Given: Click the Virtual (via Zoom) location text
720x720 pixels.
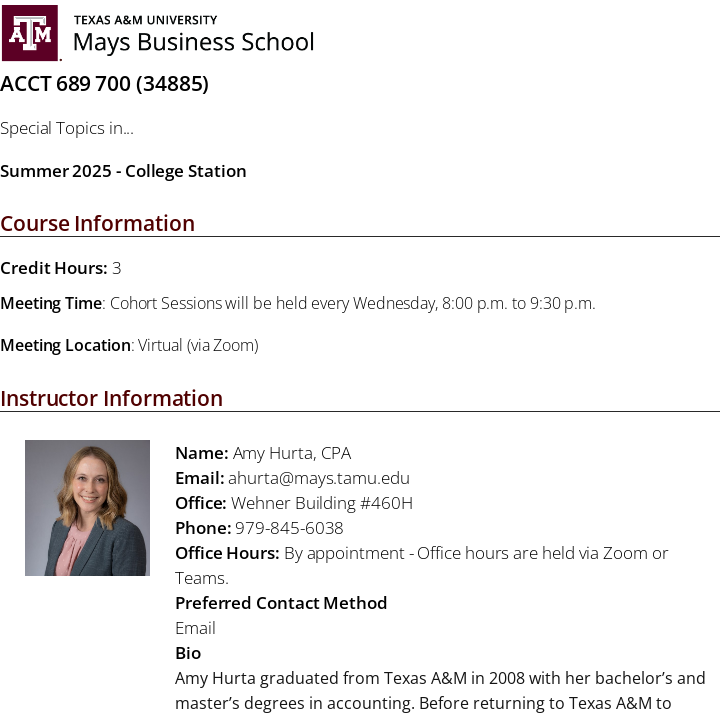Looking at the screenshot, I should coord(198,345).
